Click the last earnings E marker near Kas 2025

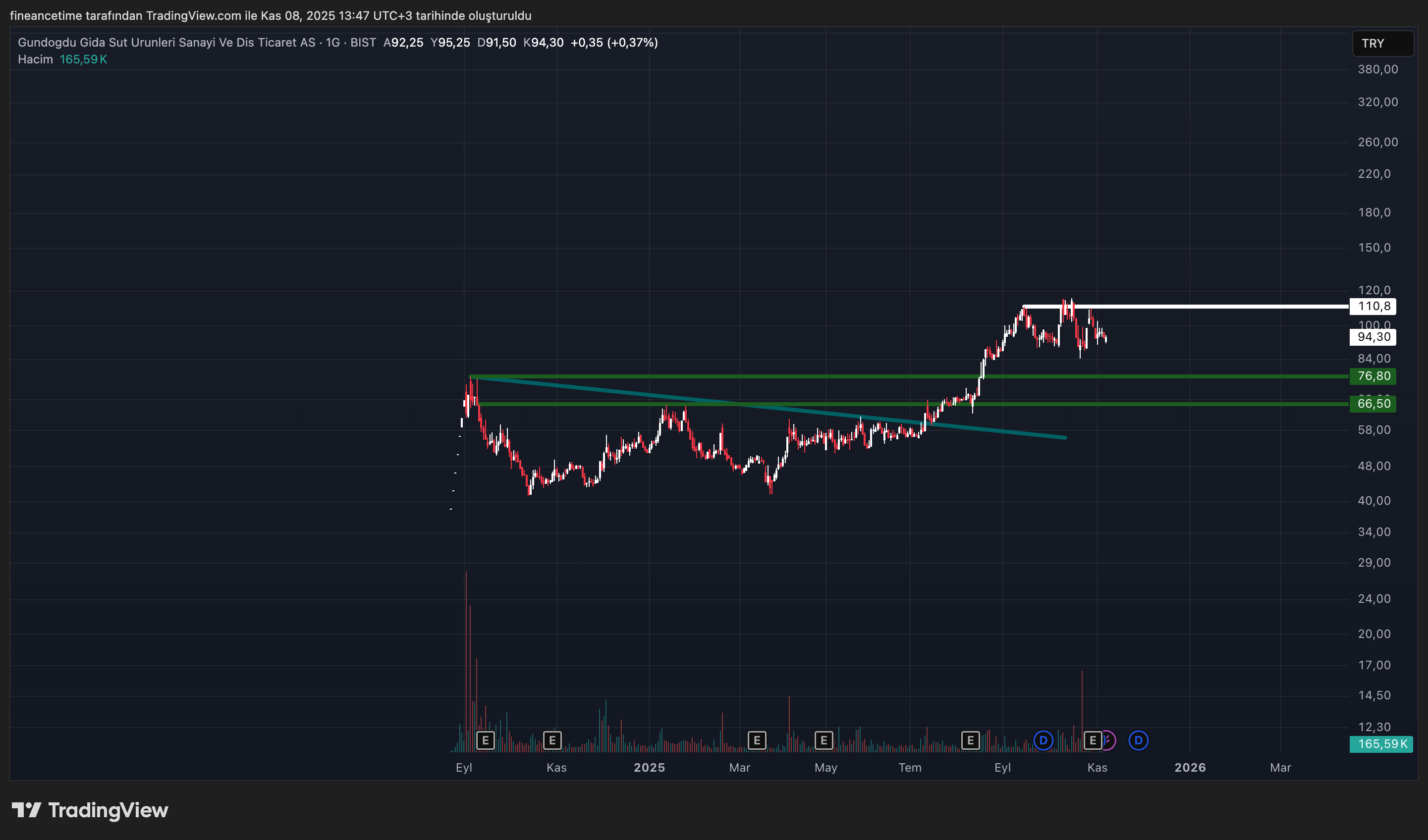[1092, 740]
